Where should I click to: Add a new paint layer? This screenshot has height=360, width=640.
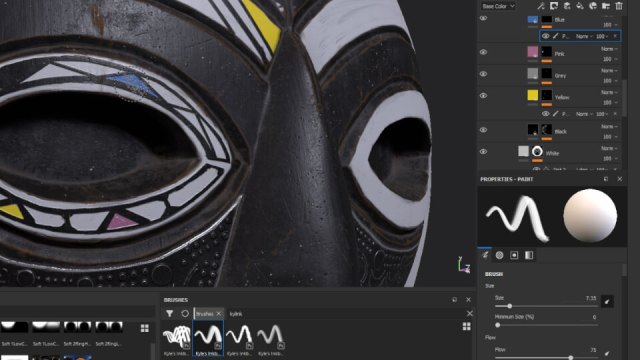click(x=567, y=6)
